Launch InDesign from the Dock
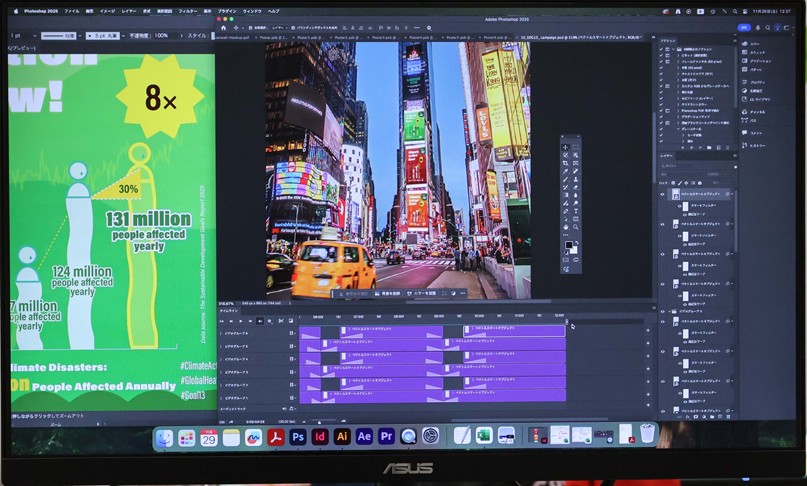The image size is (807, 486). (320, 437)
